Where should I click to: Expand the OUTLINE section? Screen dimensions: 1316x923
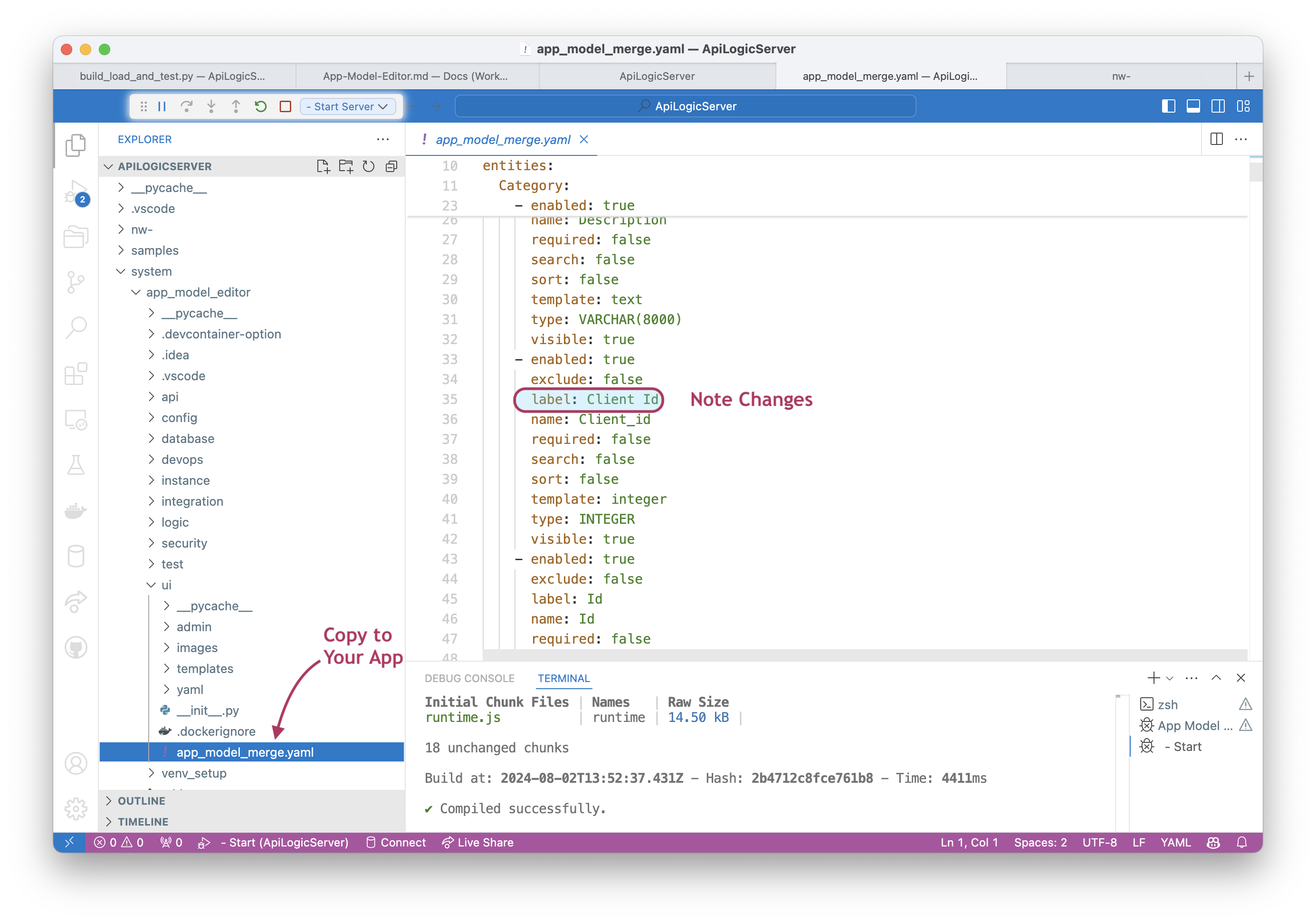[252, 801]
